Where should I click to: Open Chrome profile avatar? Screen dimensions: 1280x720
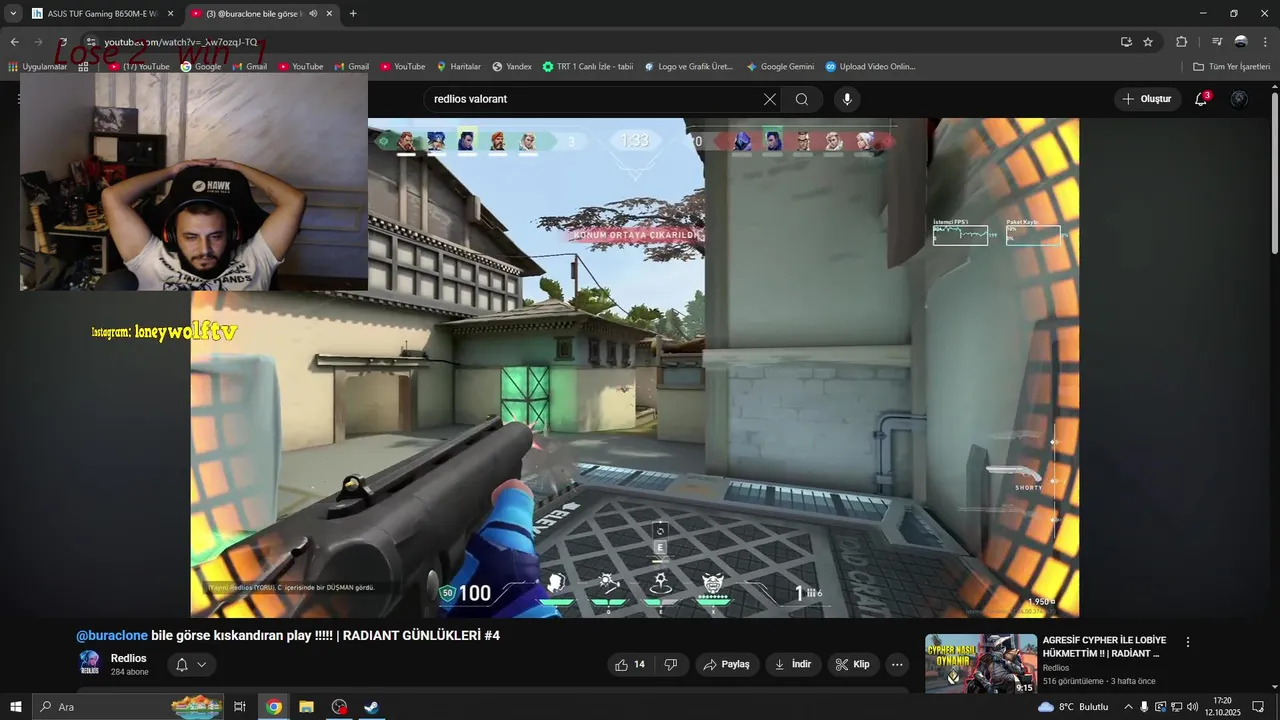coord(1241,42)
